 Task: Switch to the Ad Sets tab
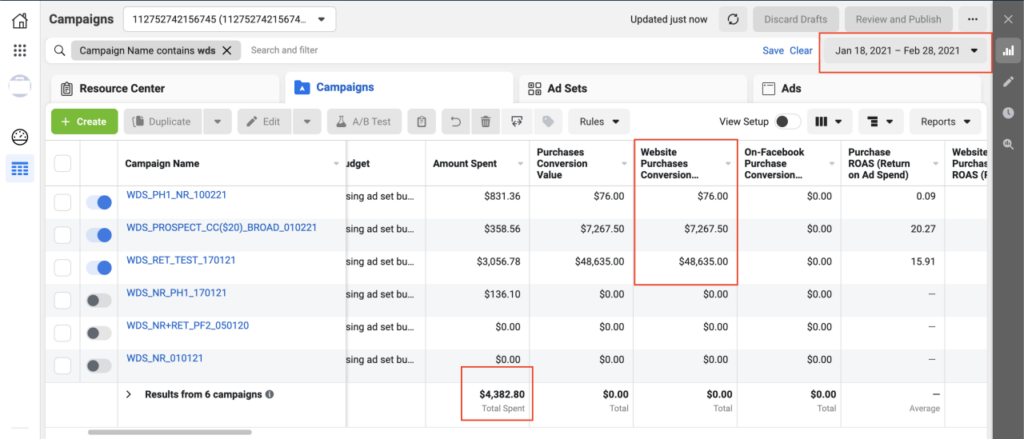[x=633, y=88]
